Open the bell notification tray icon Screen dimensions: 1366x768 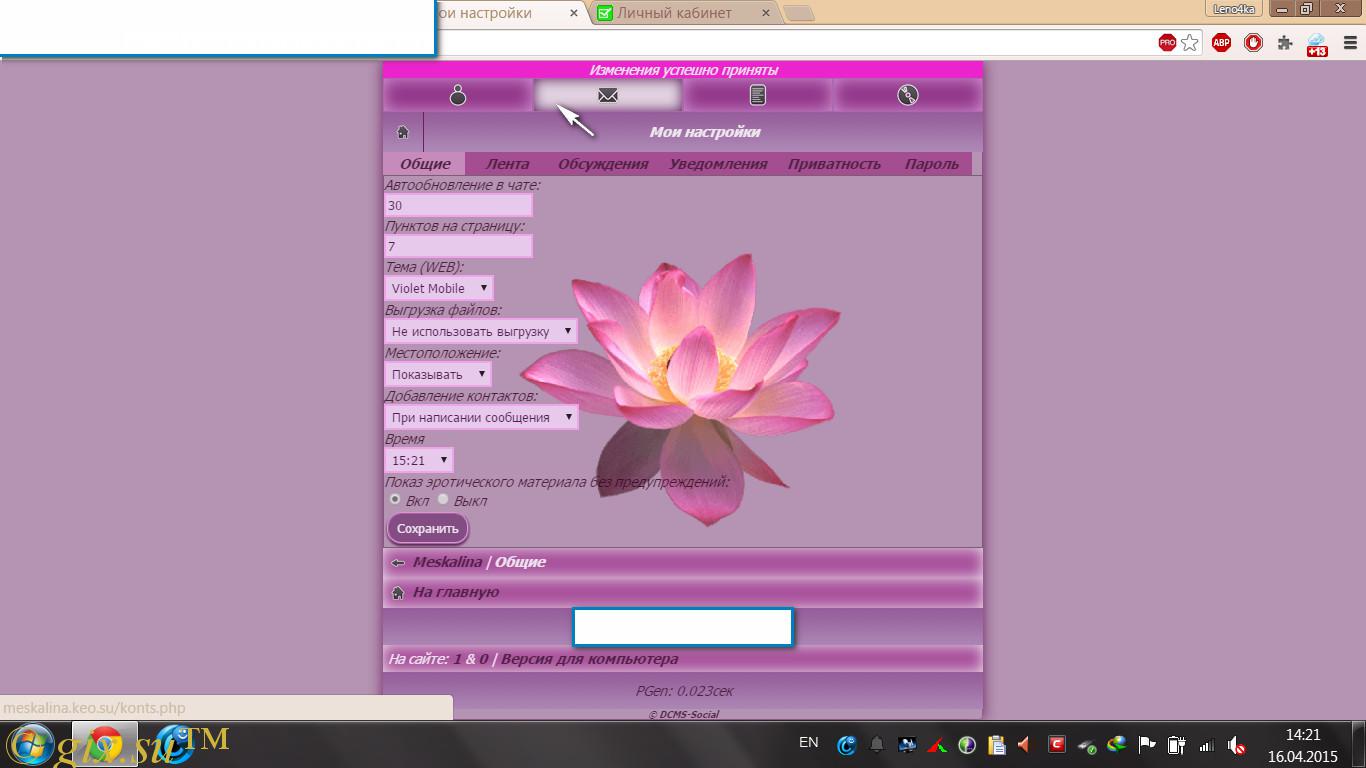(x=877, y=745)
